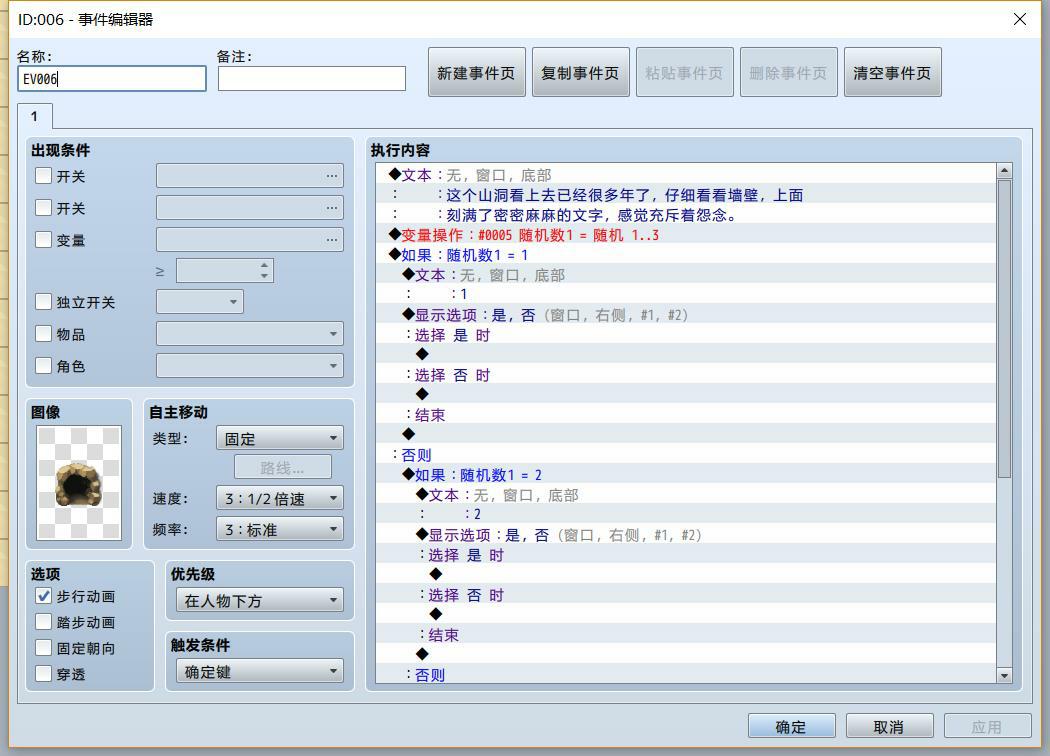
Task: Expand the 频率 dropdown
Action: (x=280, y=529)
